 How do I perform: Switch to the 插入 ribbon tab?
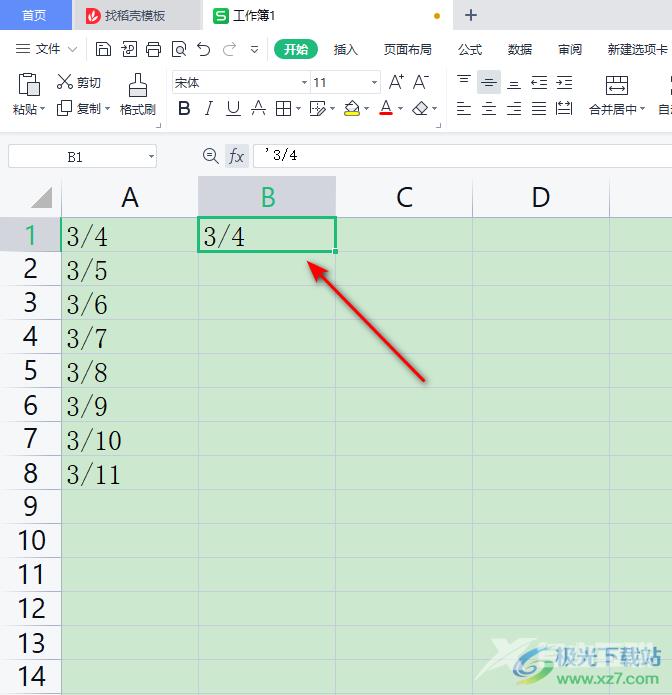(x=345, y=49)
